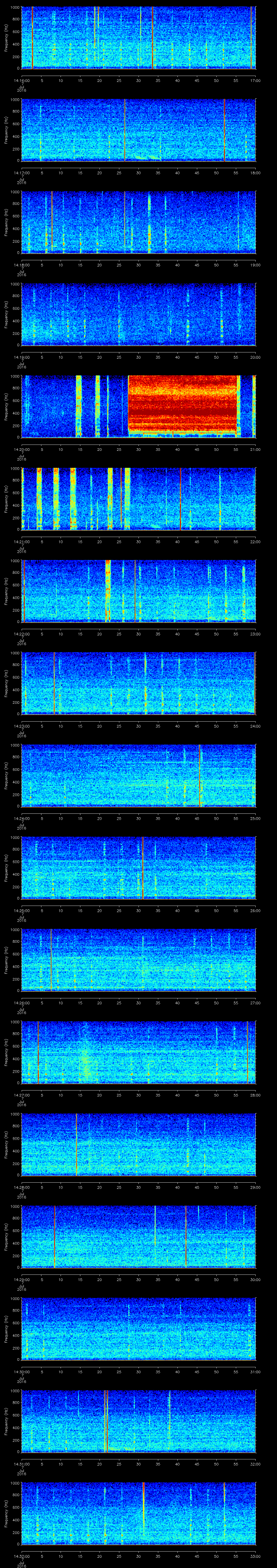
Task: Select the spectrogram panel starting at 14:17:00
Action: 138,130
